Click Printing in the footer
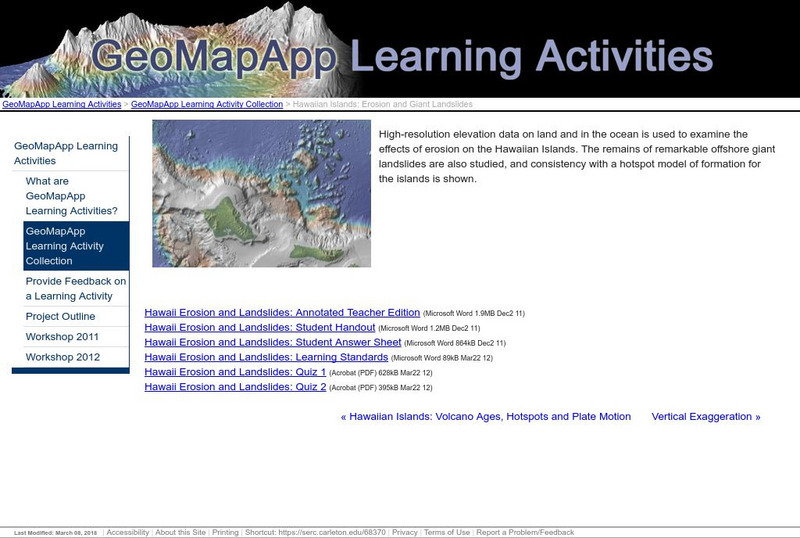800x538 pixels. click(x=226, y=532)
